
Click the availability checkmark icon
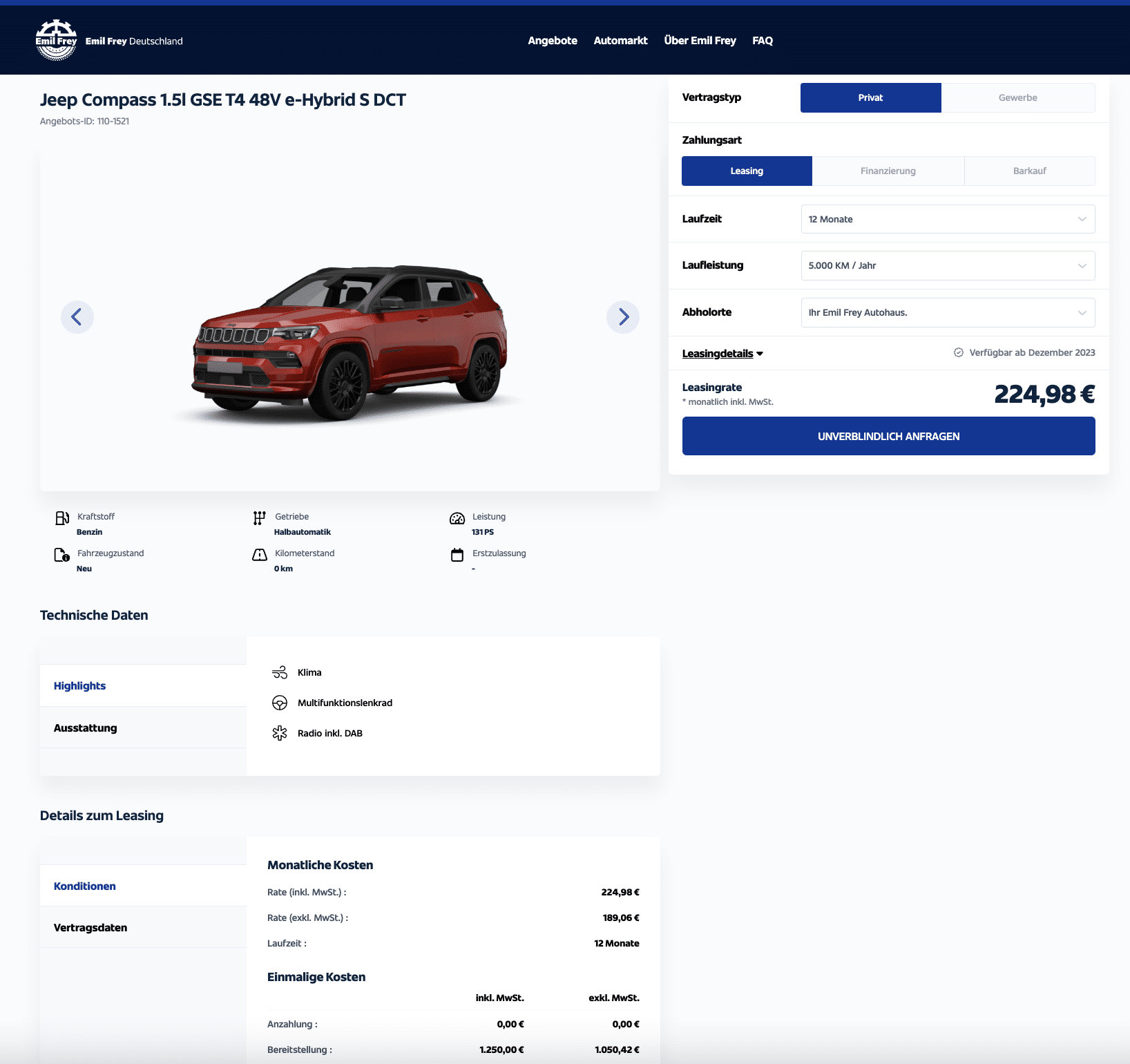[959, 352]
